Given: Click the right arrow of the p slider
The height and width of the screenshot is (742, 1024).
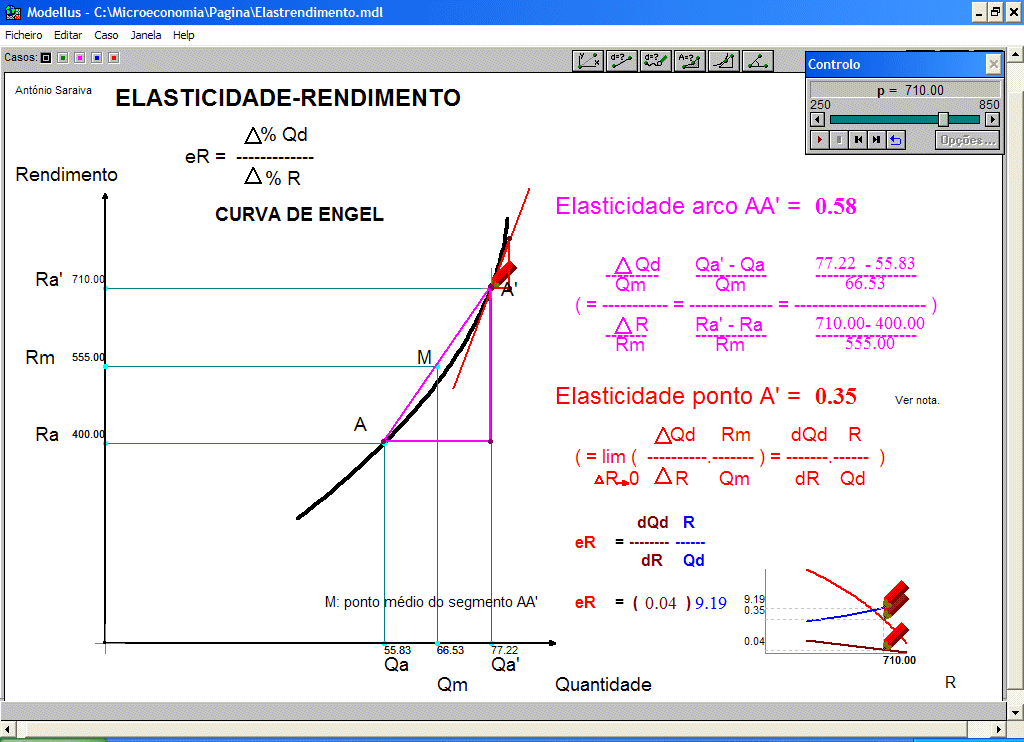Looking at the screenshot, I should point(992,119).
